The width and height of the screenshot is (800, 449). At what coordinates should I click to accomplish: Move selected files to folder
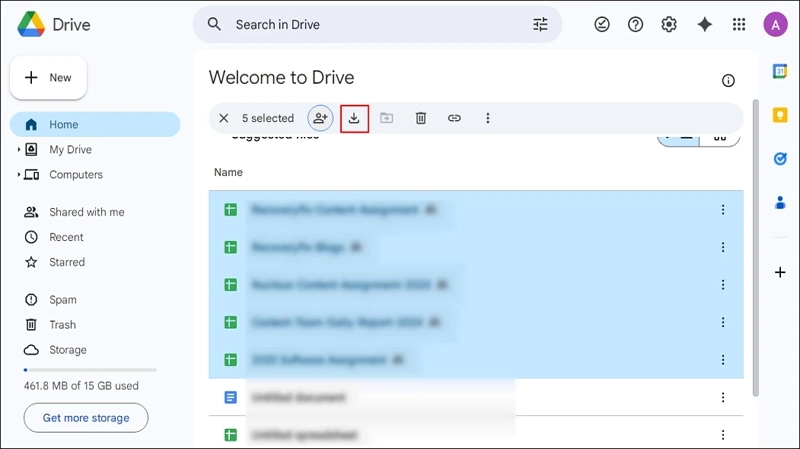(x=387, y=118)
